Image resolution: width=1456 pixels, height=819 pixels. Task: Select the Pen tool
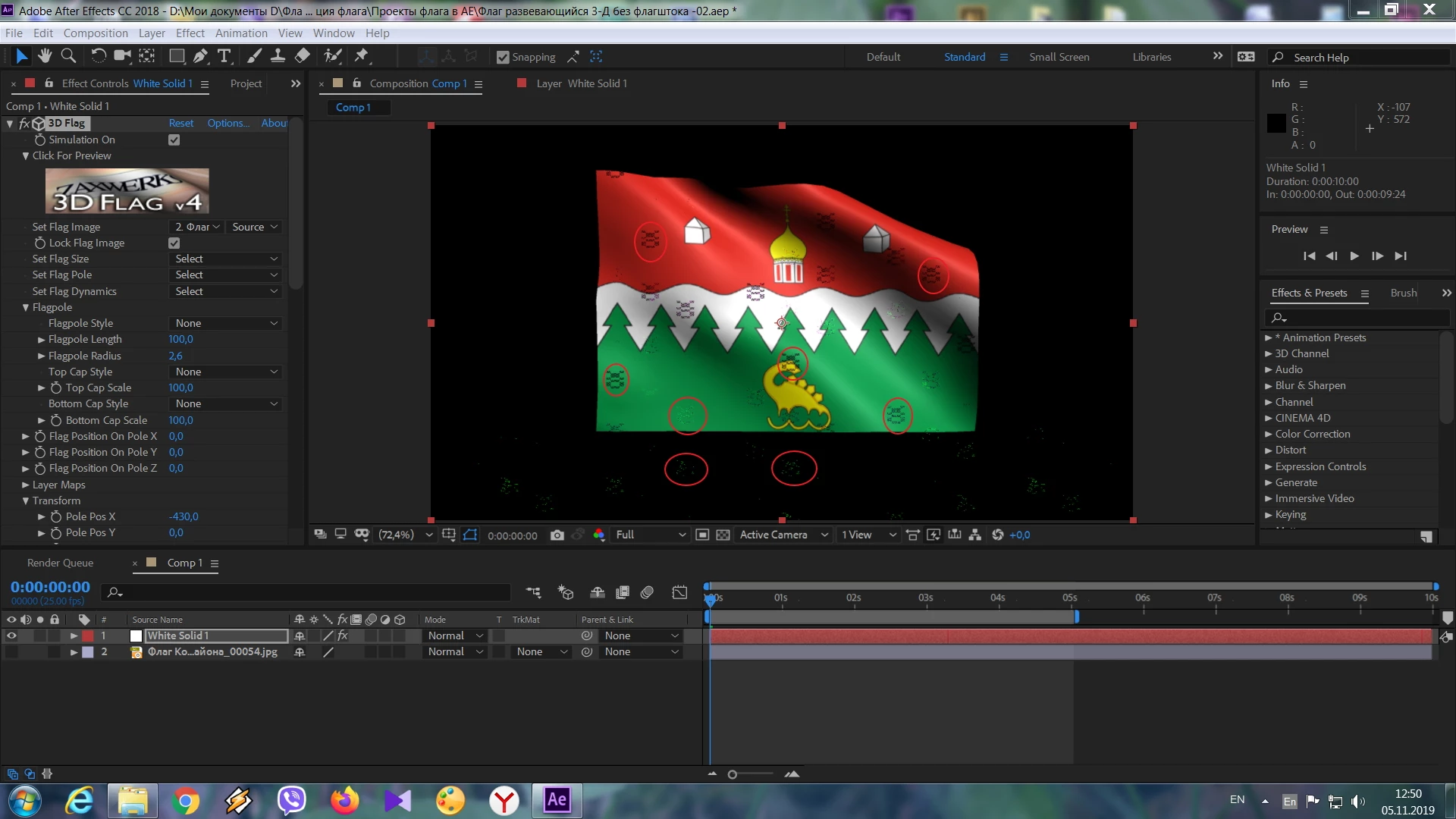pyautogui.click(x=200, y=56)
